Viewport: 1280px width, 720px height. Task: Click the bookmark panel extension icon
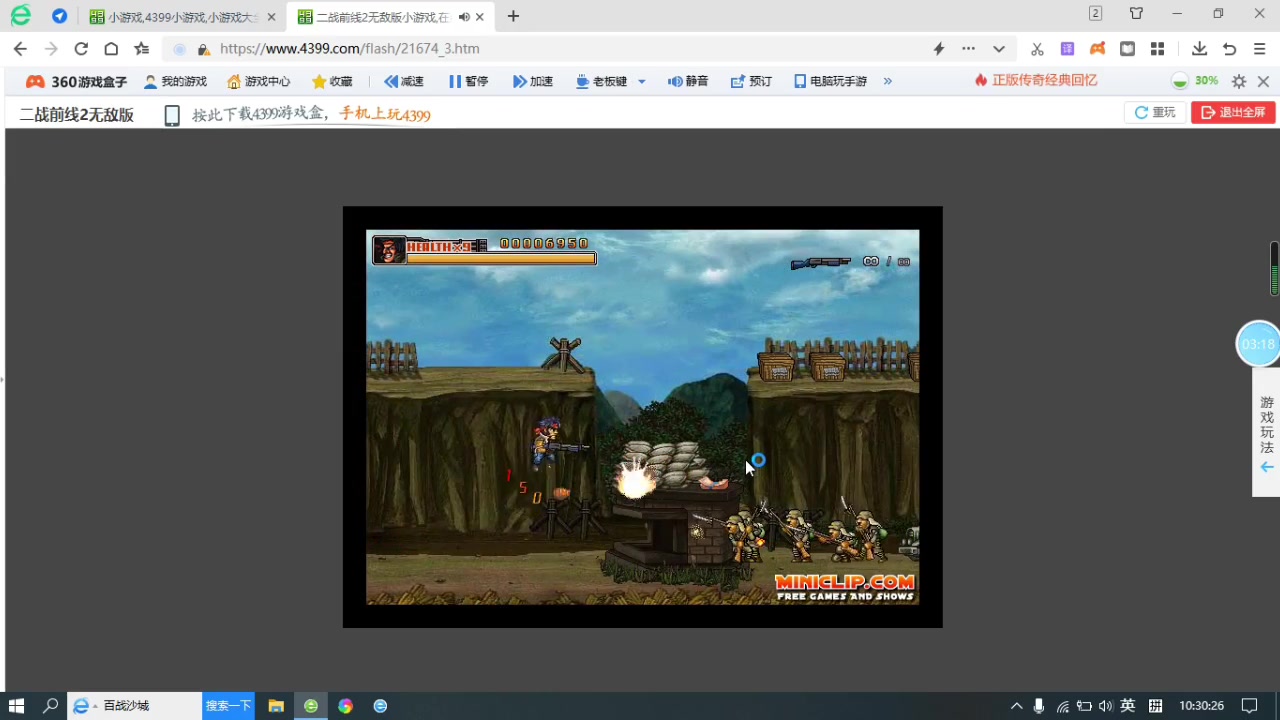pos(1127,48)
